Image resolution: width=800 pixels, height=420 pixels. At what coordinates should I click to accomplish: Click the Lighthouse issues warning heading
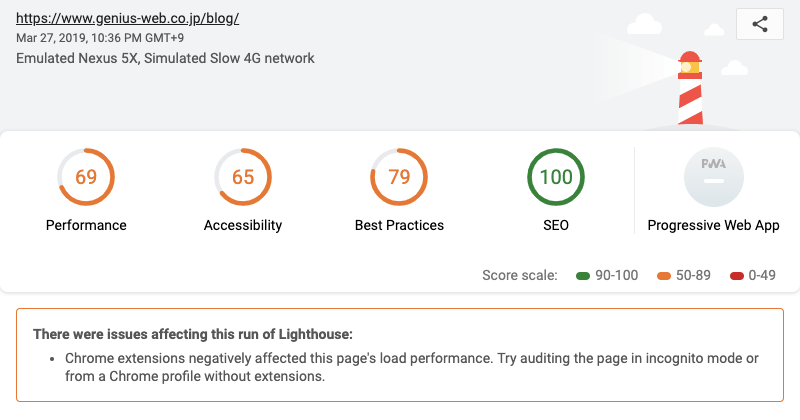click(x=193, y=334)
